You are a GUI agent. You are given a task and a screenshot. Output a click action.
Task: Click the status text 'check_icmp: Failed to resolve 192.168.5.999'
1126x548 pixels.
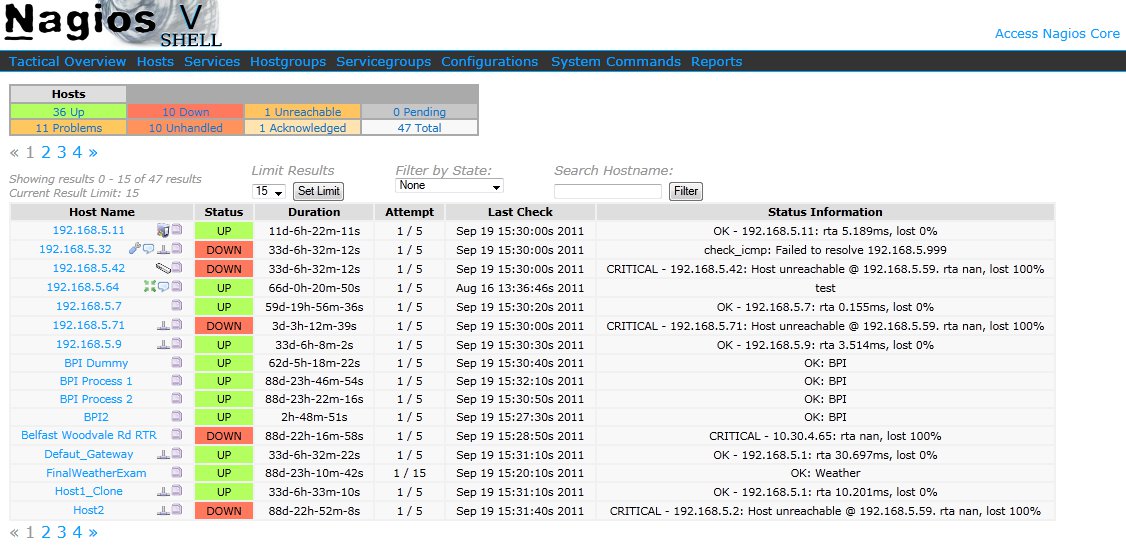click(825, 250)
